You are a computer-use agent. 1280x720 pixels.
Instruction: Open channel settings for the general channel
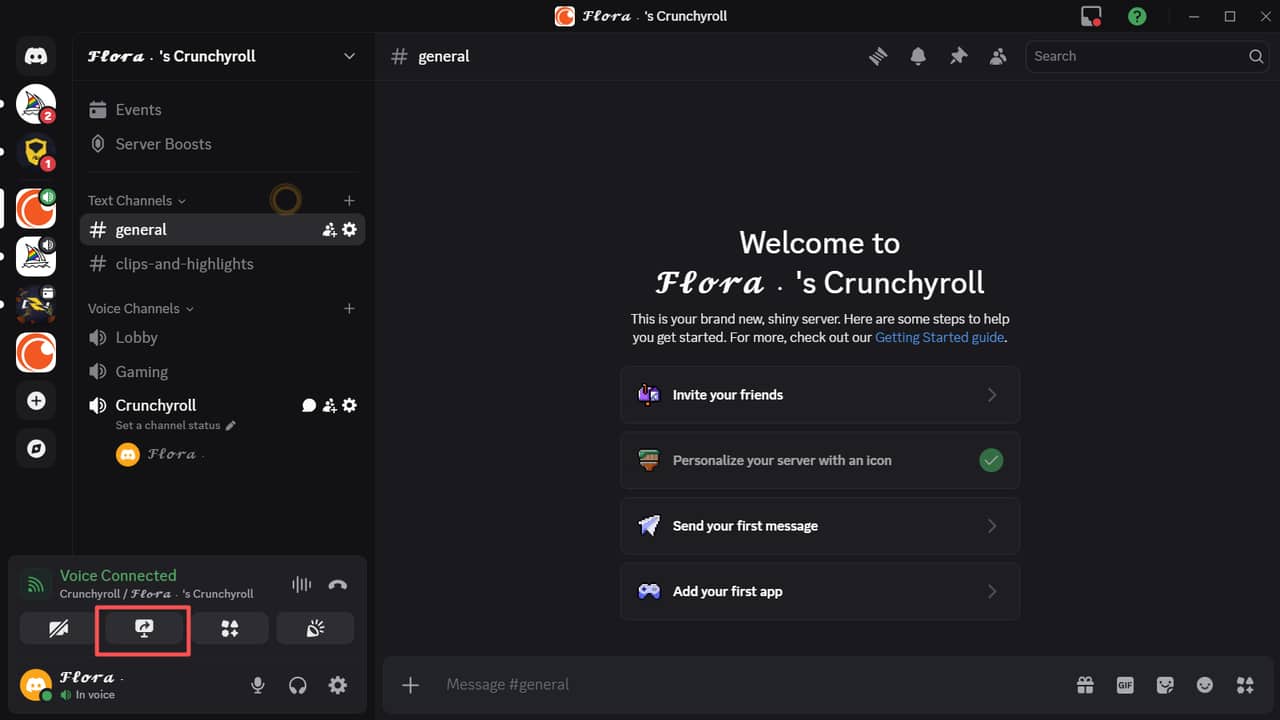(348, 229)
